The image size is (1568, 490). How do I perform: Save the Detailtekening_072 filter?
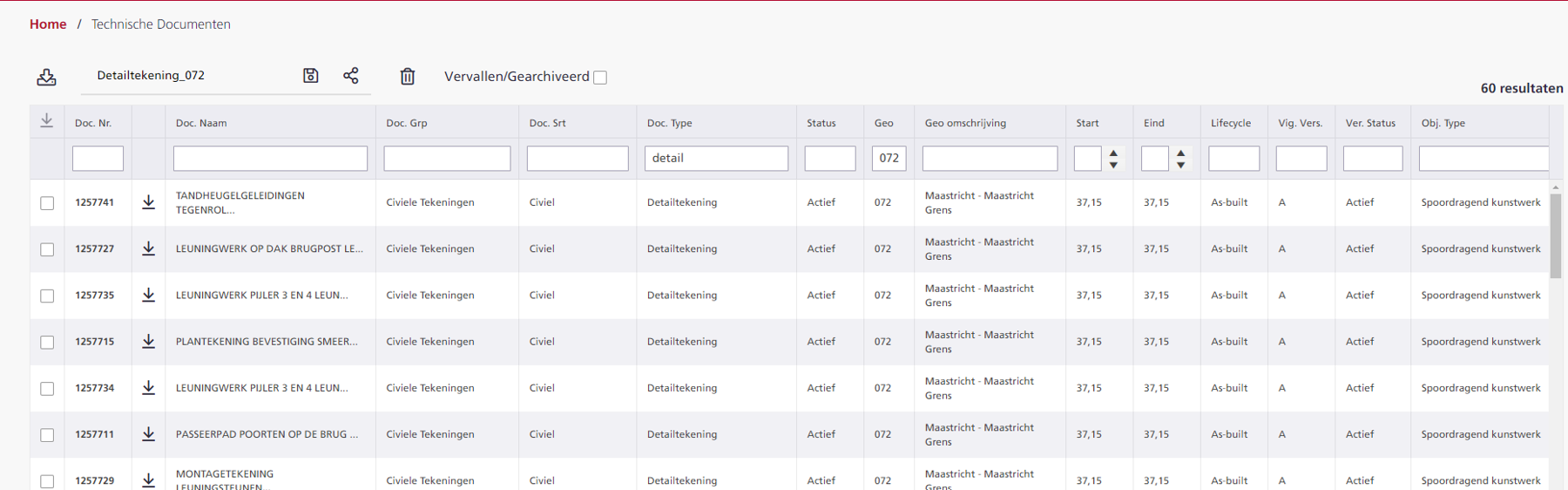(x=311, y=76)
